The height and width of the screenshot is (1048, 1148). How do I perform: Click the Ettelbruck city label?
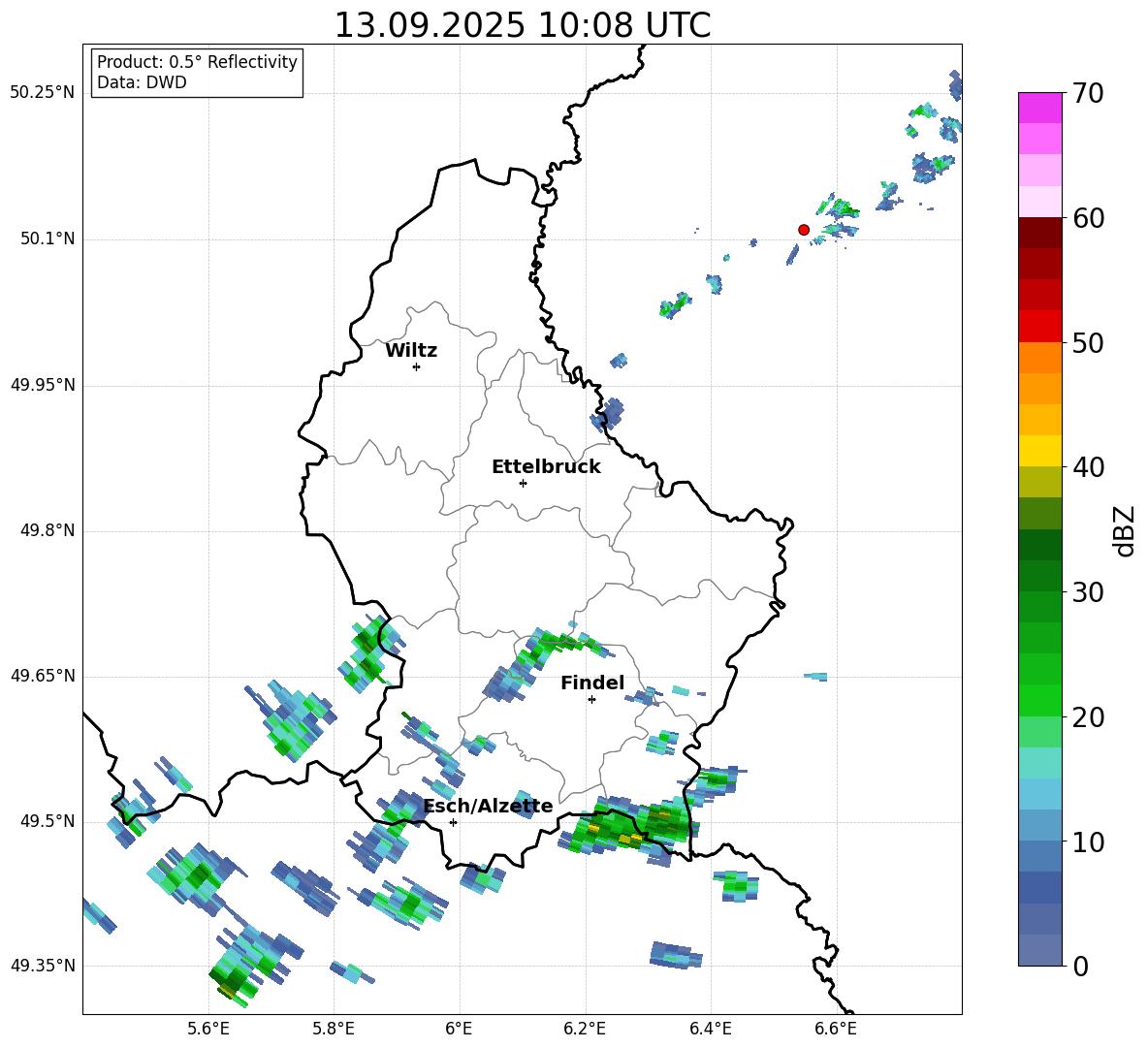546,467
